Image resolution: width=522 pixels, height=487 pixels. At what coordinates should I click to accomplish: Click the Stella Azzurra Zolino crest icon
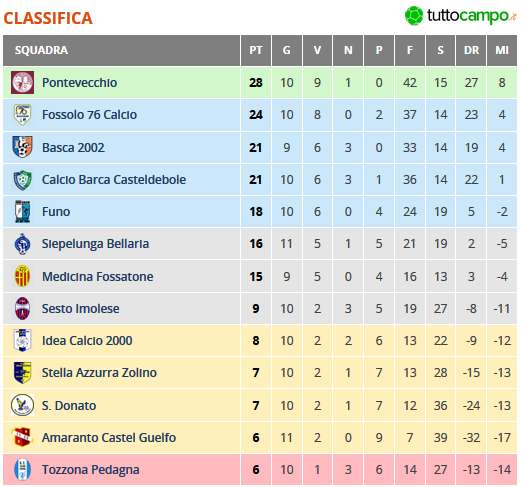(x=22, y=373)
